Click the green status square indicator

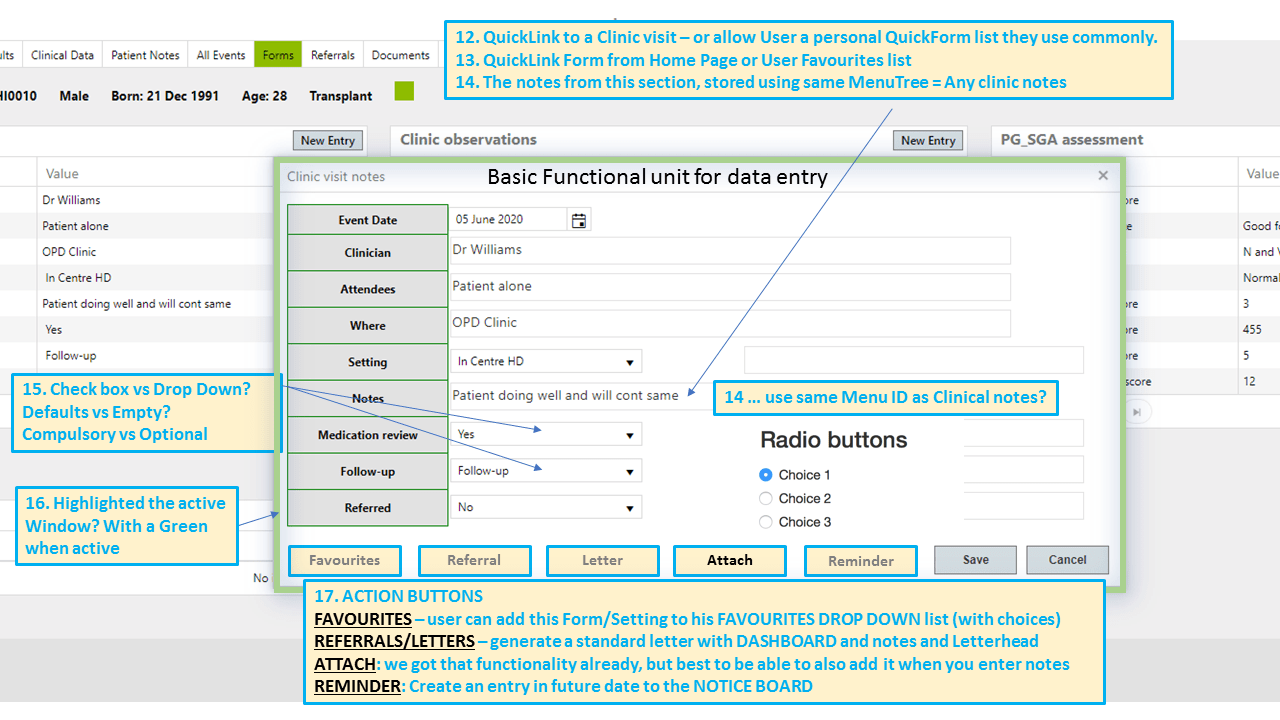[404, 92]
